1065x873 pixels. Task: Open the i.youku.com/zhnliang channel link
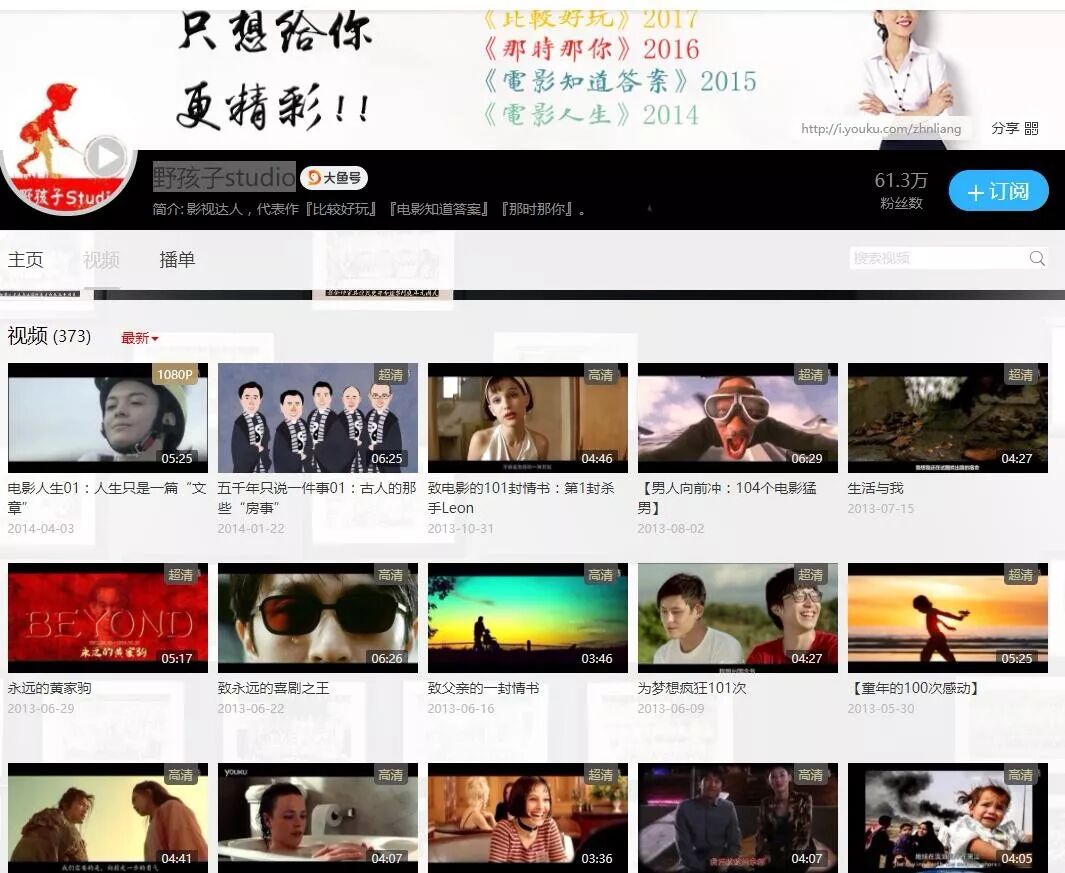point(877,128)
